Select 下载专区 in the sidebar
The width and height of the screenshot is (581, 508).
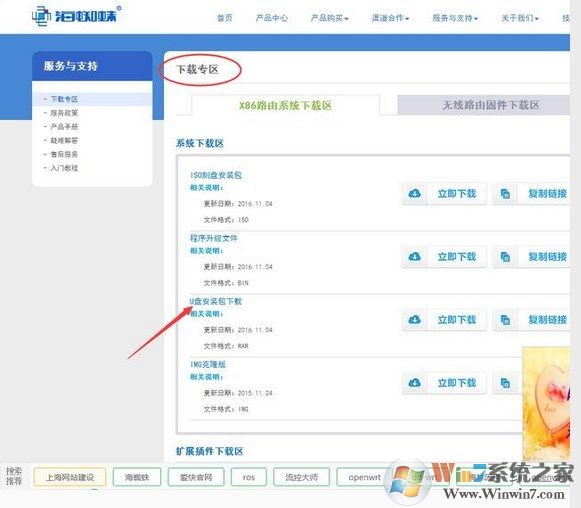coord(64,99)
